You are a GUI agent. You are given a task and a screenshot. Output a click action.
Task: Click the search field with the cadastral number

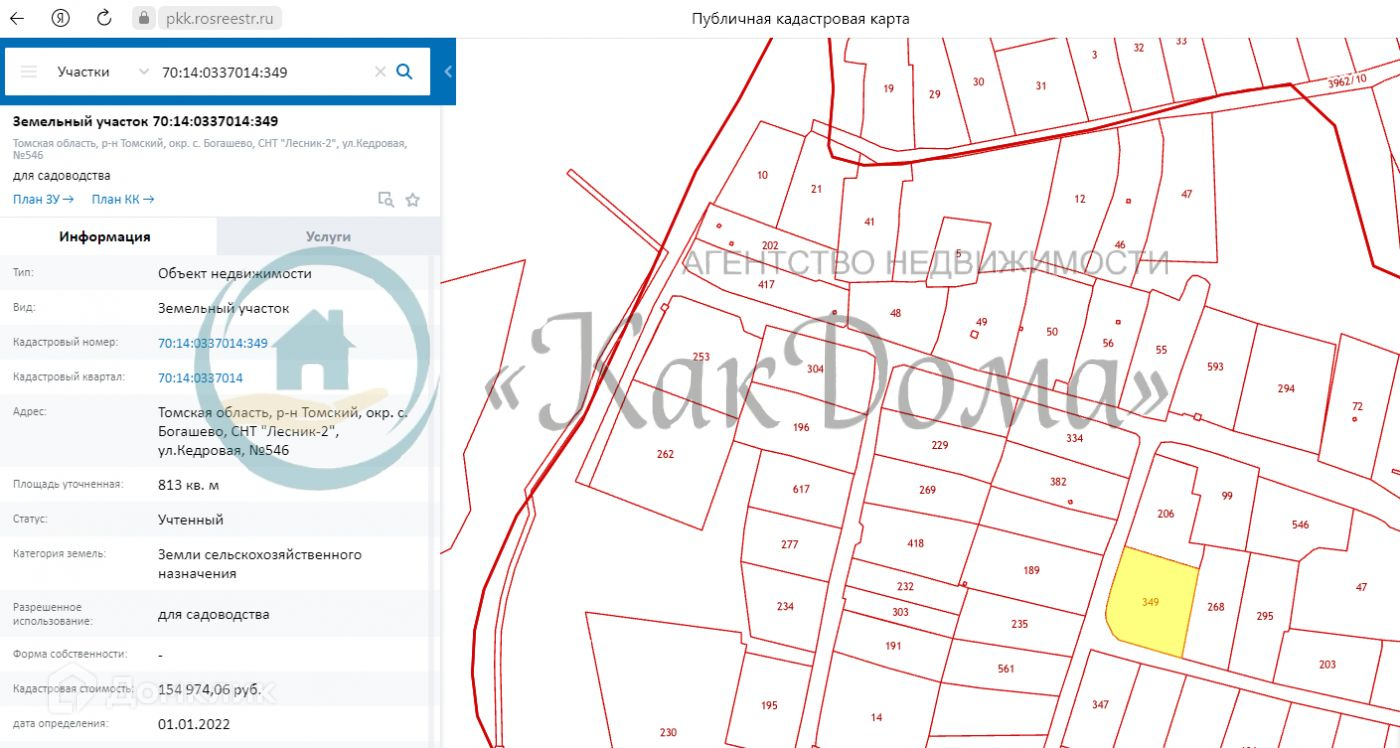(x=265, y=72)
